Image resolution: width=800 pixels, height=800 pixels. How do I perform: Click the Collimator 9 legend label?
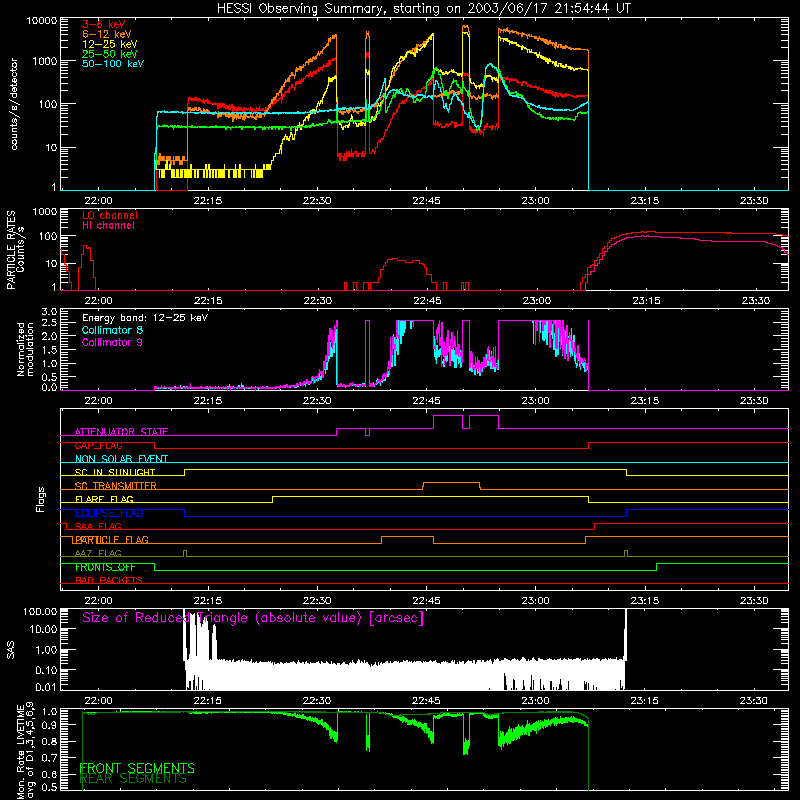pos(112,342)
